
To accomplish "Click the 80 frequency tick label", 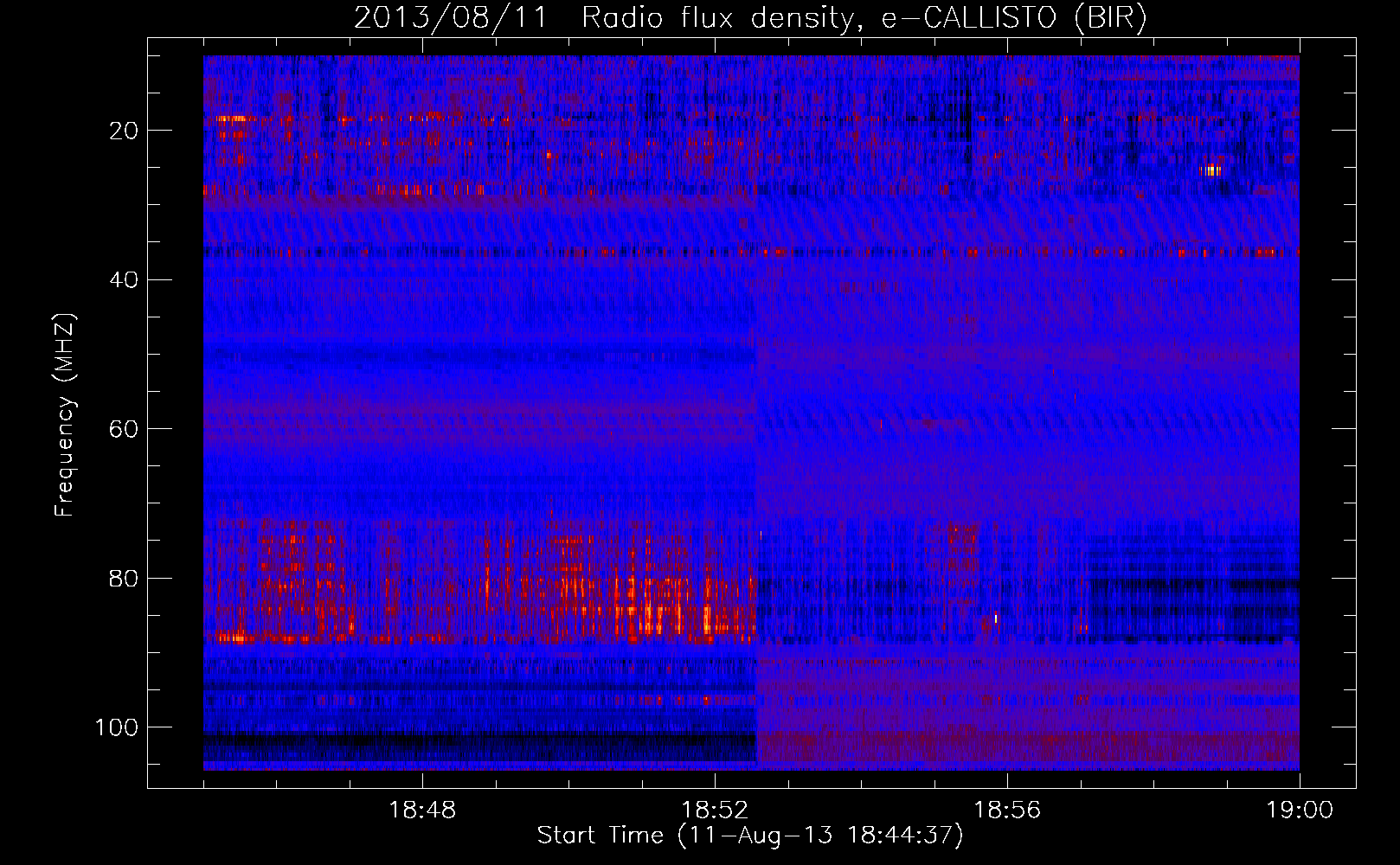I will point(125,579).
